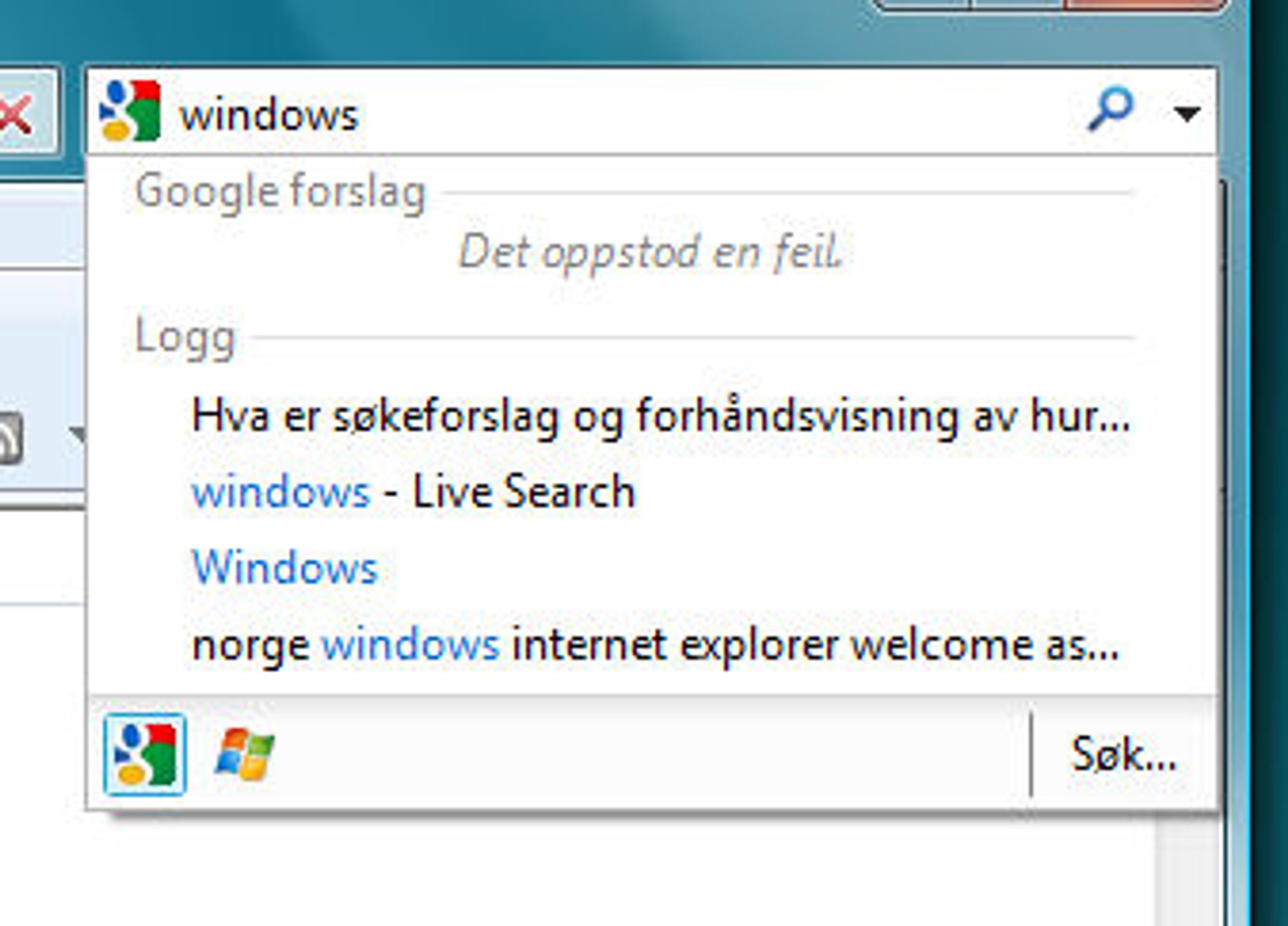Click the Google icon inside the search box
The width and height of the screenshot is (1288, 926).
pos(130,111)
